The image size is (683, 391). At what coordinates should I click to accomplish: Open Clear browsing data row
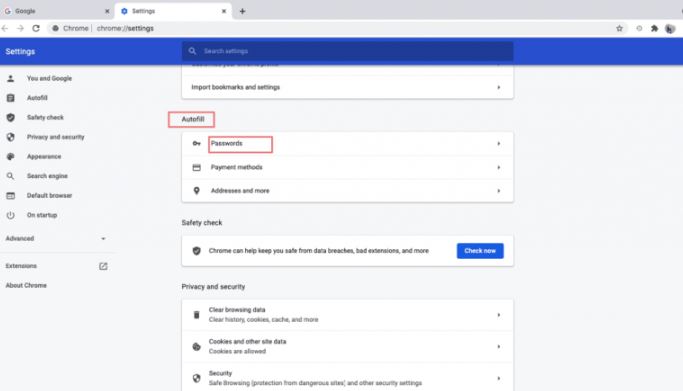point(347,315)
